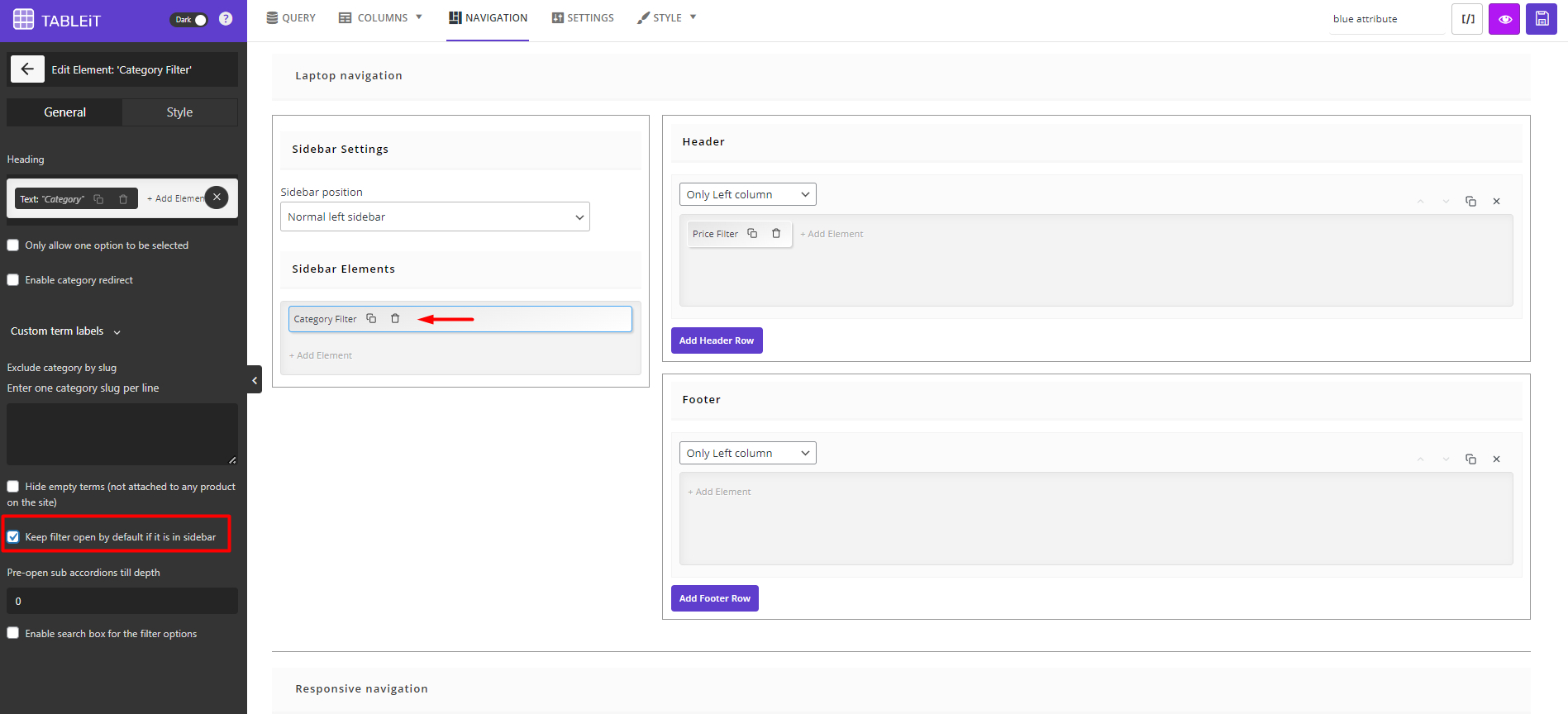Image resolution: width=1568 pixels, height=714 pixels.
Task: Select the Text 'Category' heading element
Action: pos(52,199)
